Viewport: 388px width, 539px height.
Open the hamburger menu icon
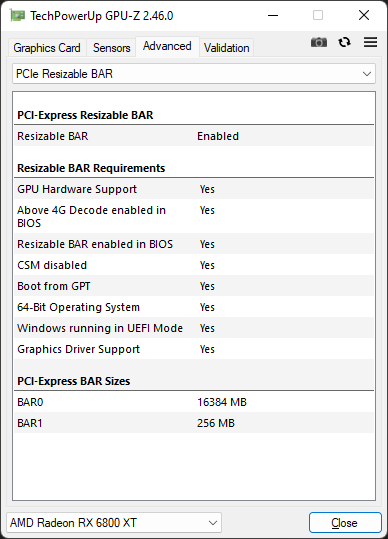[370, 42]
